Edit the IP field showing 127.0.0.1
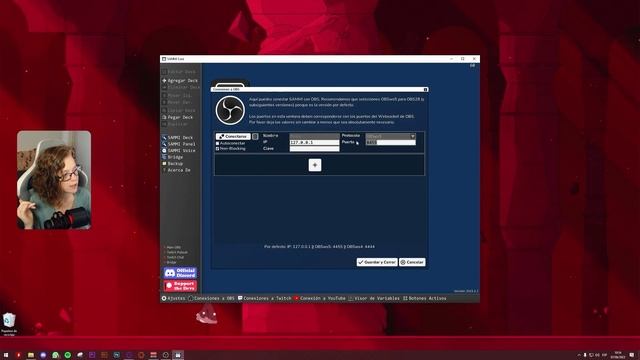Screen dimensions: 640x360 314,142
